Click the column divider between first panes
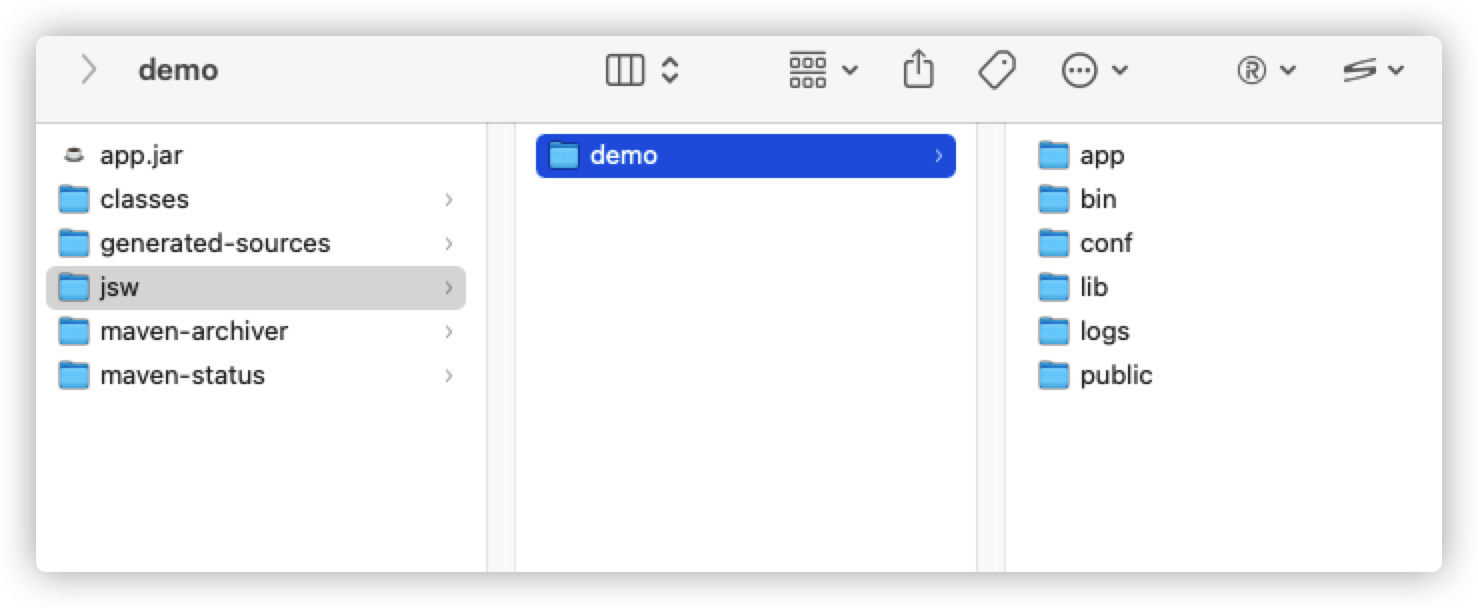1478x608 pixels. (x=501, y=348)
